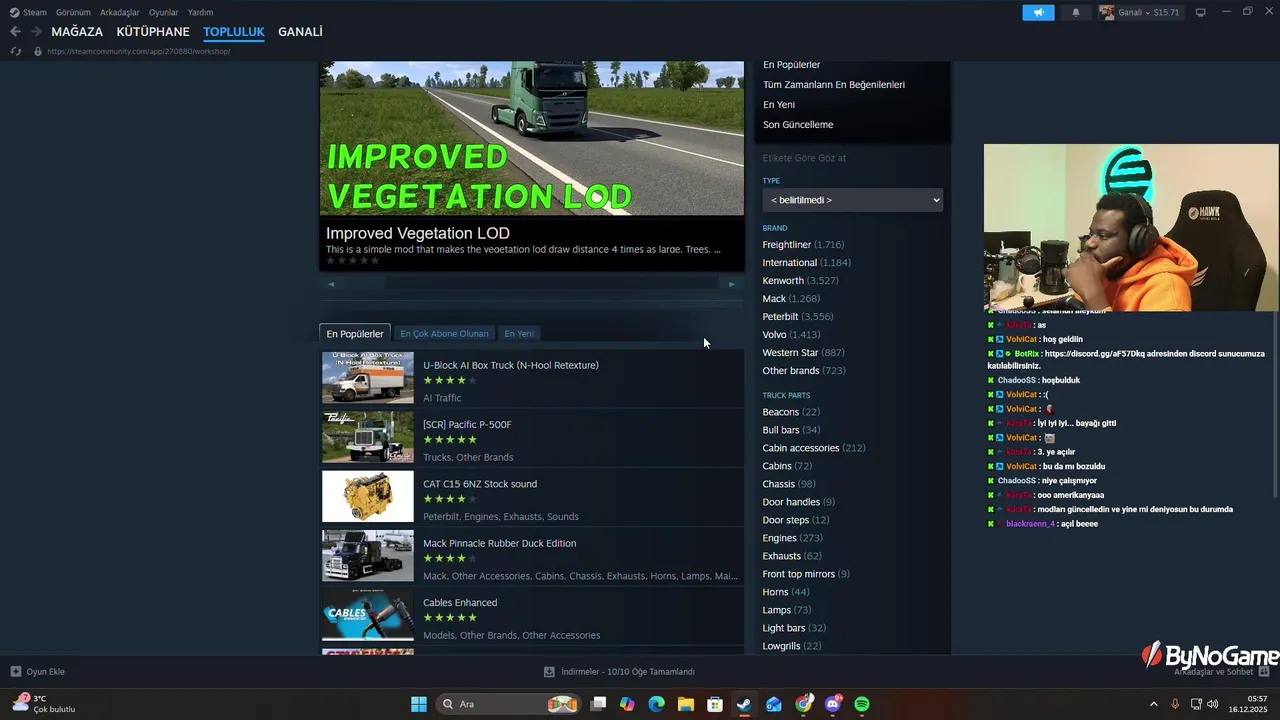The height and width of the screenshot is (720, 1280).
Task: Go to the previous featured carousel item
Action: click(331, 284)
